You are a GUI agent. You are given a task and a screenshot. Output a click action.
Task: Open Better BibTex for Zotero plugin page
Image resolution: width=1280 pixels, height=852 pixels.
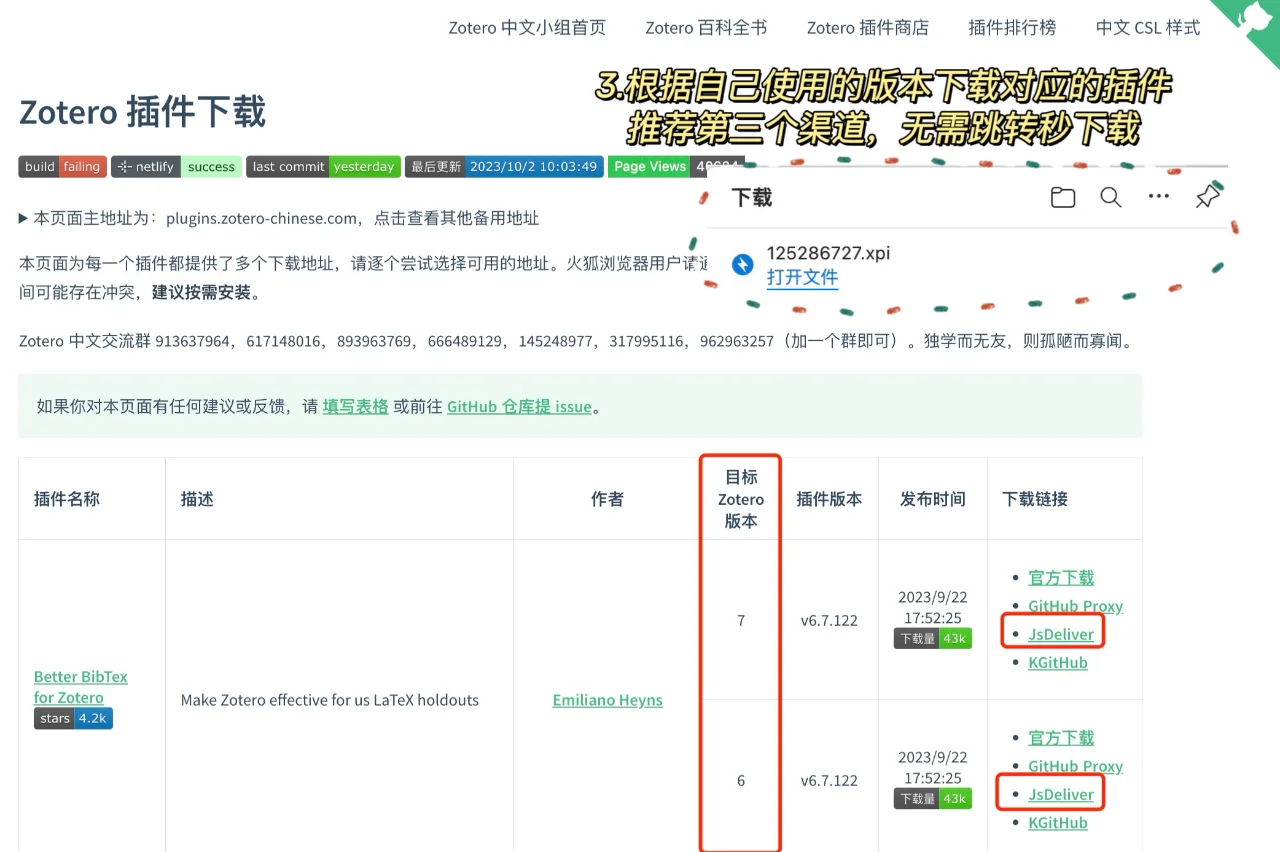pyautogui.click(x=80, y=687)
